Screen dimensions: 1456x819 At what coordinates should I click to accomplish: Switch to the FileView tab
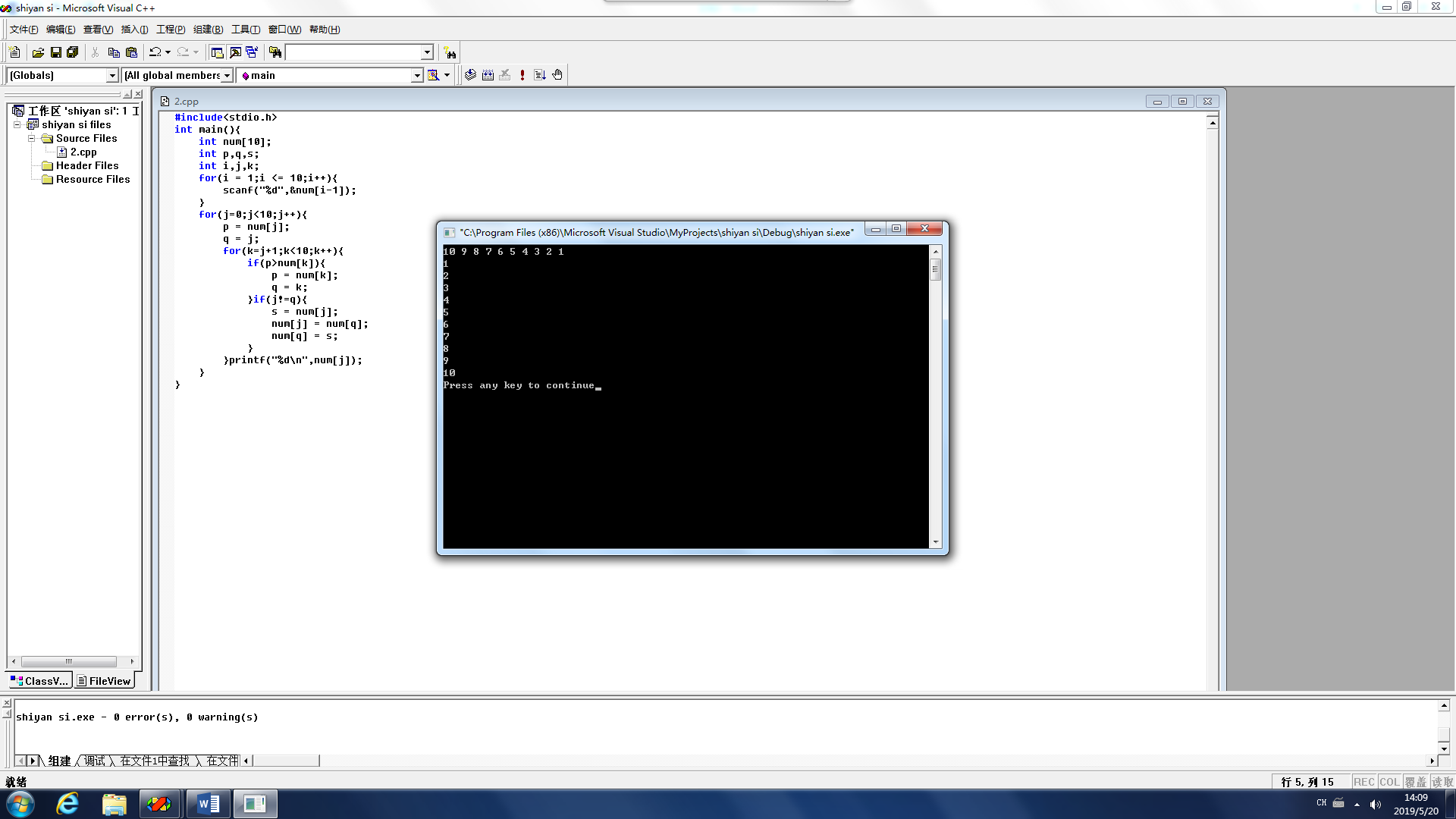[x=104, y=681]
